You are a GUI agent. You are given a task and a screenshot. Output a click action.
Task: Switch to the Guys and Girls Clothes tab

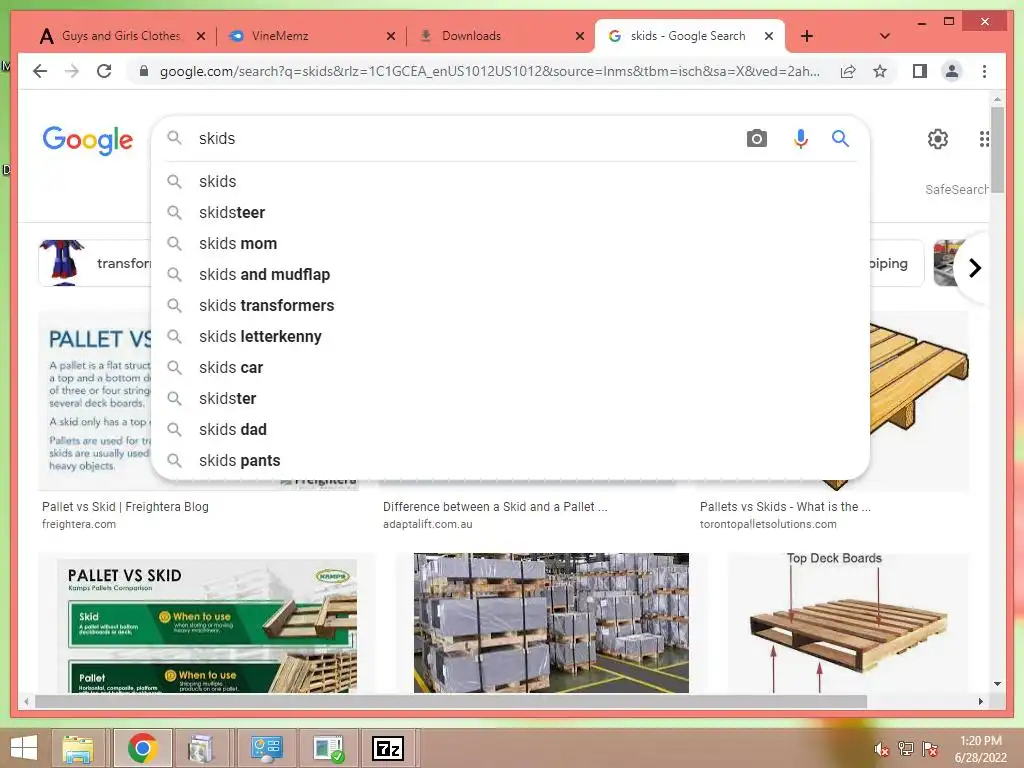[121, 36]
